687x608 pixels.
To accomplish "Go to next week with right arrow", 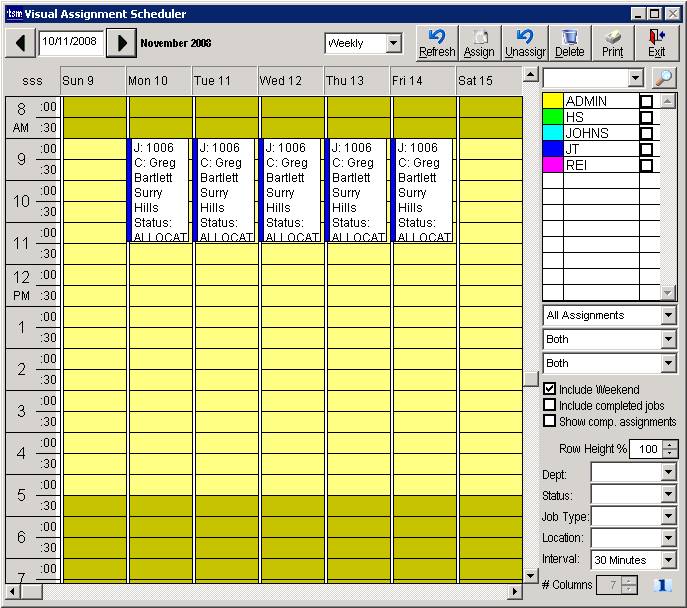I will point(121,43).
